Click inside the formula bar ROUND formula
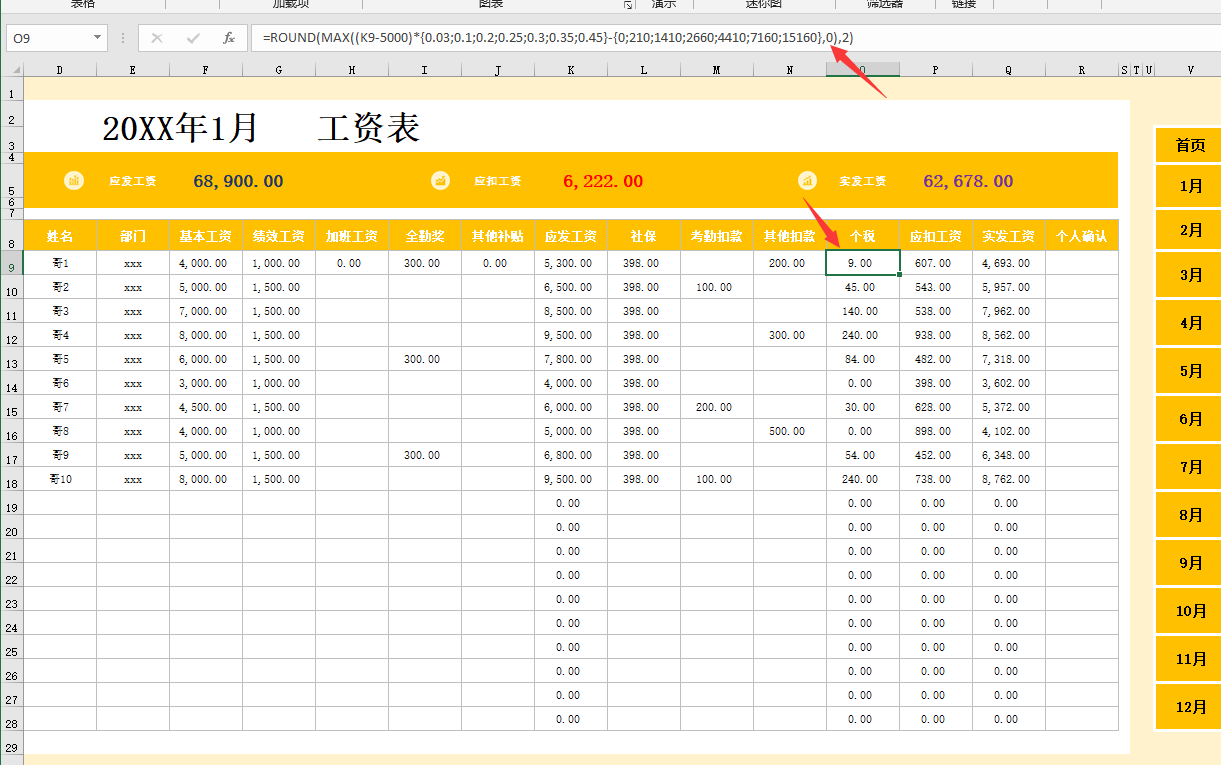This screenshot has height=765, width=1221. pyautogui.click(x=558, y=38)
